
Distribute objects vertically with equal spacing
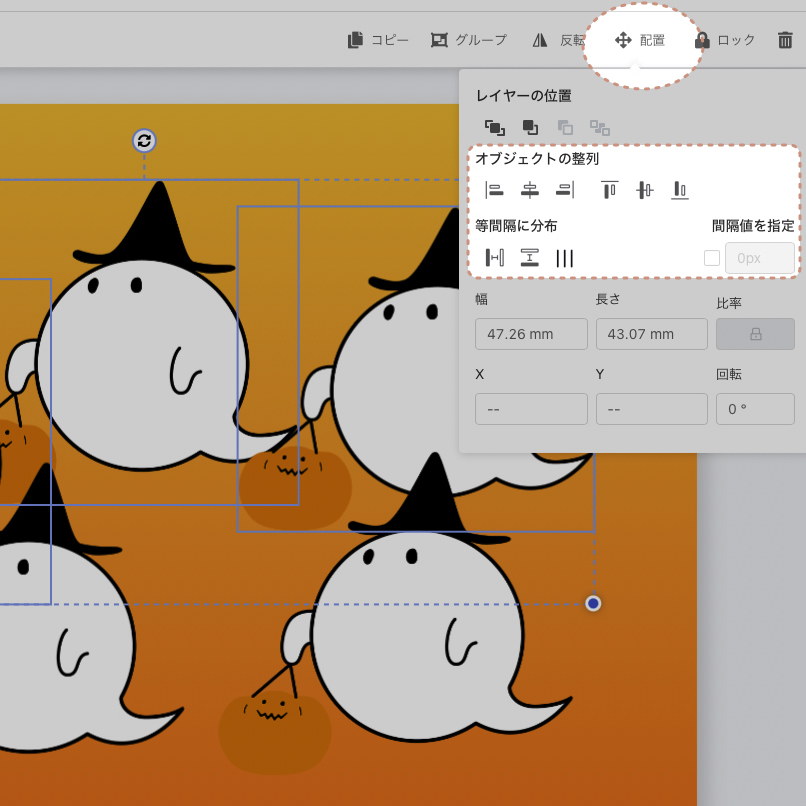tap(530, 258)
